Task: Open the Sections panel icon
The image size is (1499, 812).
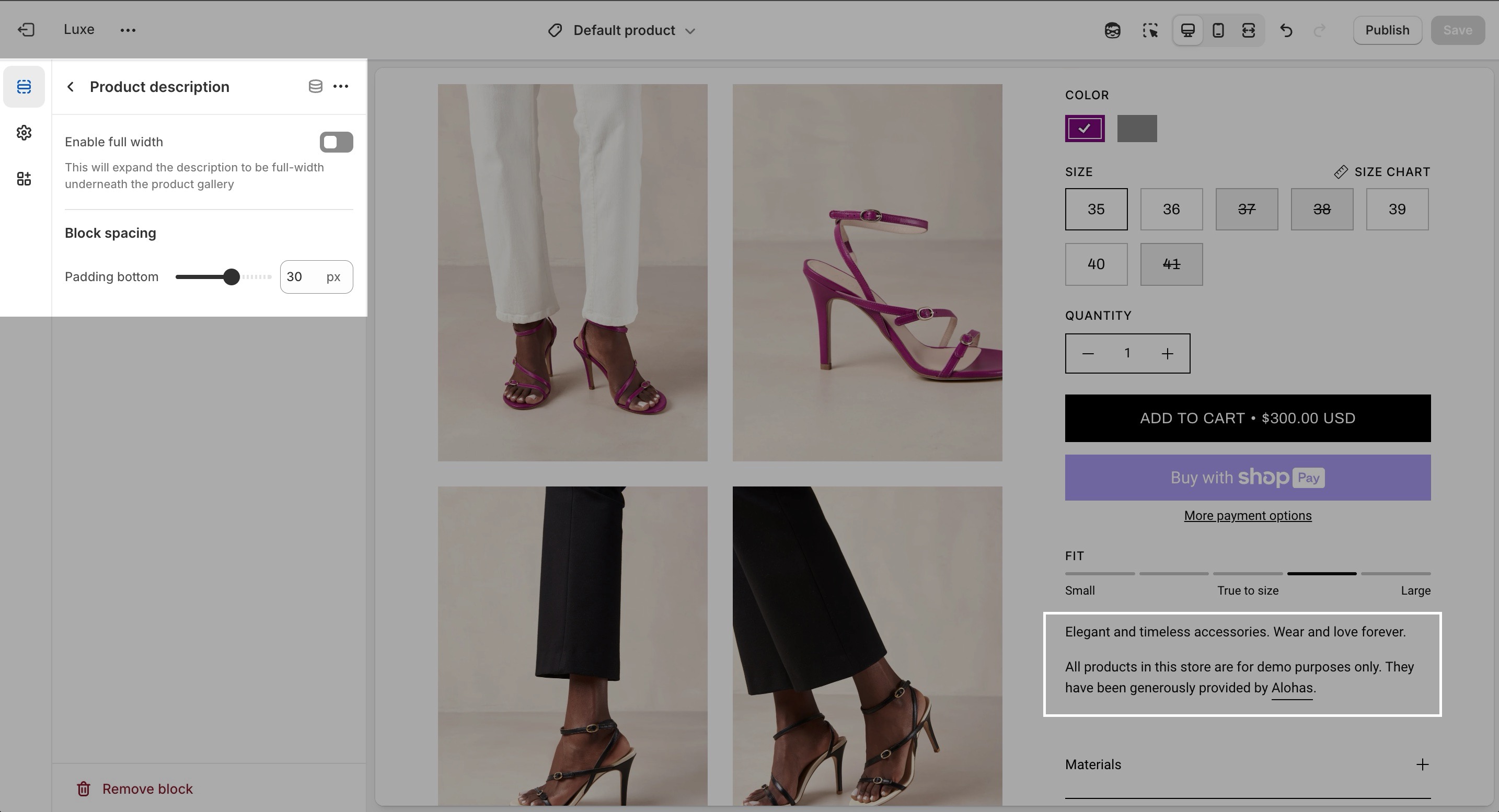Action: pyautogui.click(x=24, y=87)
